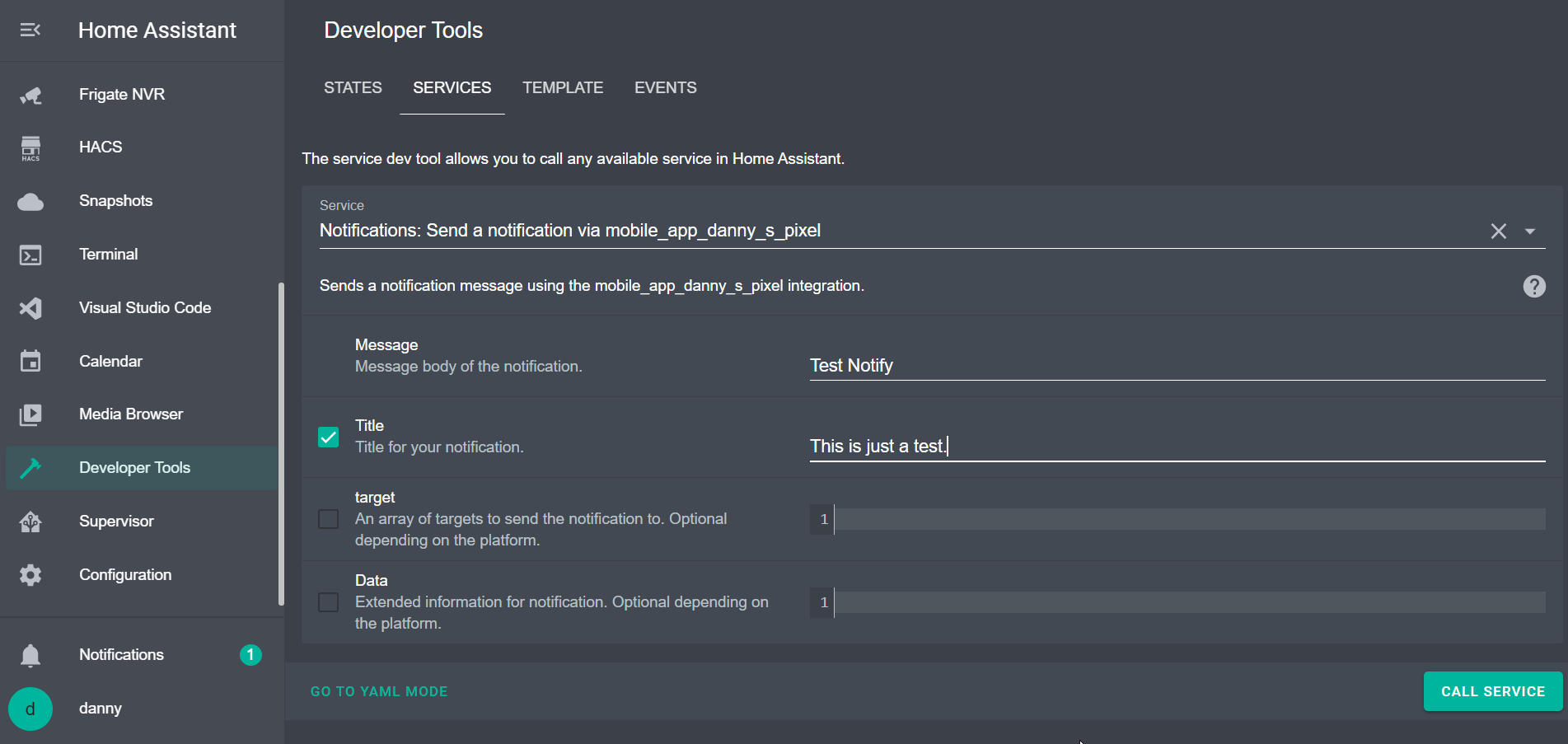Open Snapshots cloud icon
Image resolution: width=1568 pixels, height=744 pixels.
click(30, 202)
